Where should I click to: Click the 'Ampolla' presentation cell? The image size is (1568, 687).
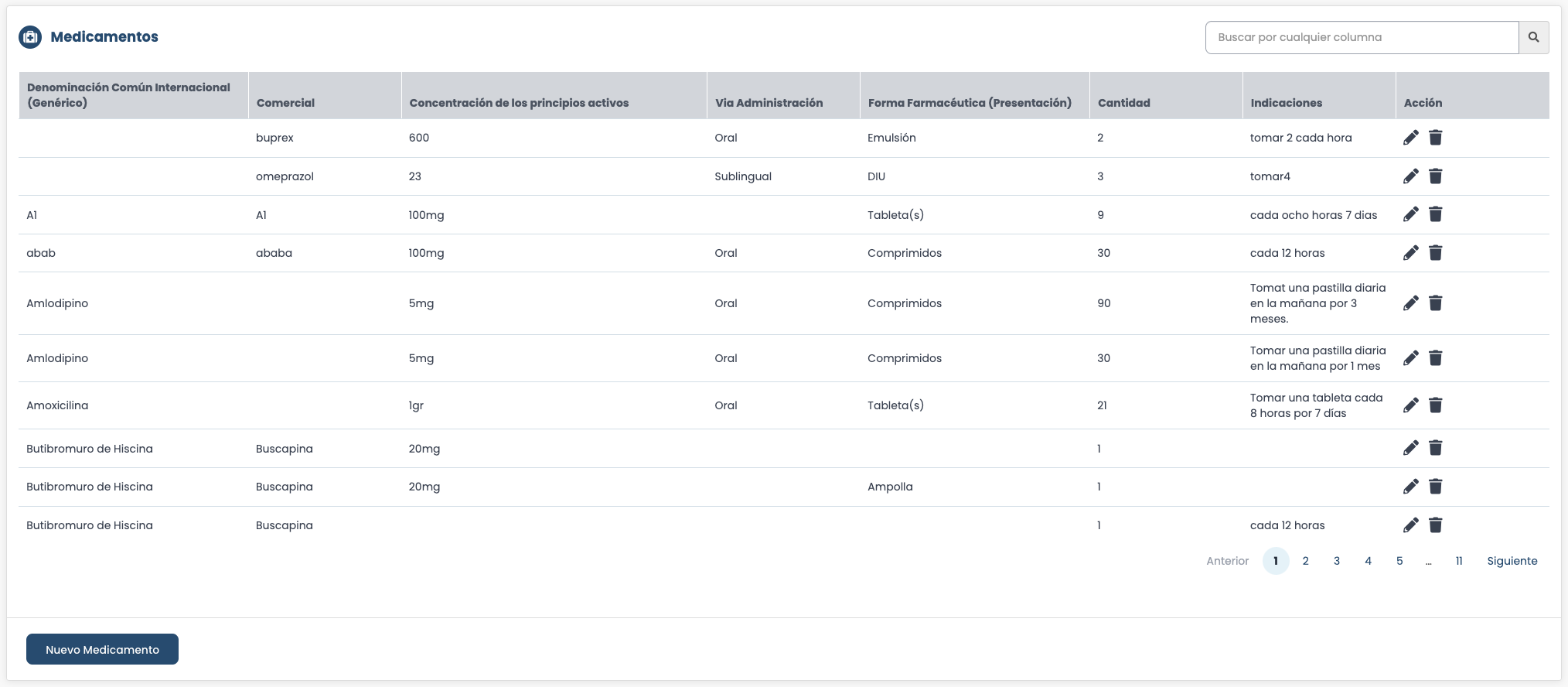pos(890,487)
